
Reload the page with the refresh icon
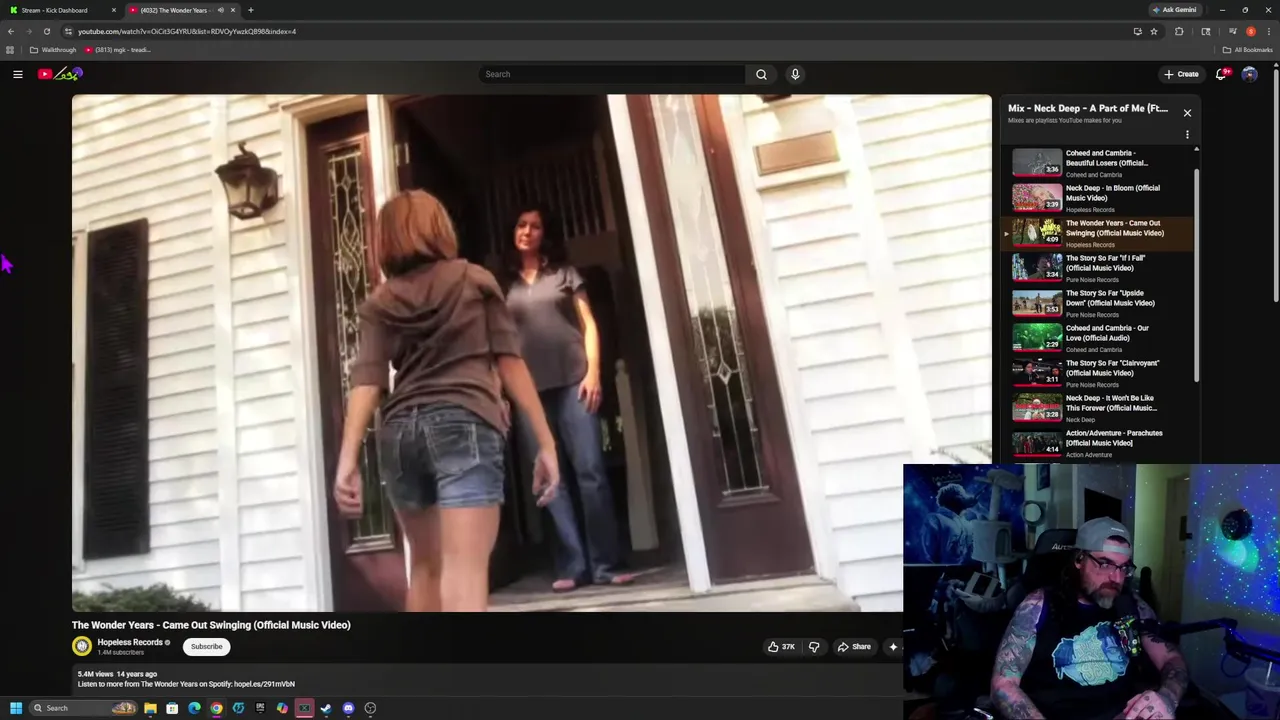(x=46, y=31)
